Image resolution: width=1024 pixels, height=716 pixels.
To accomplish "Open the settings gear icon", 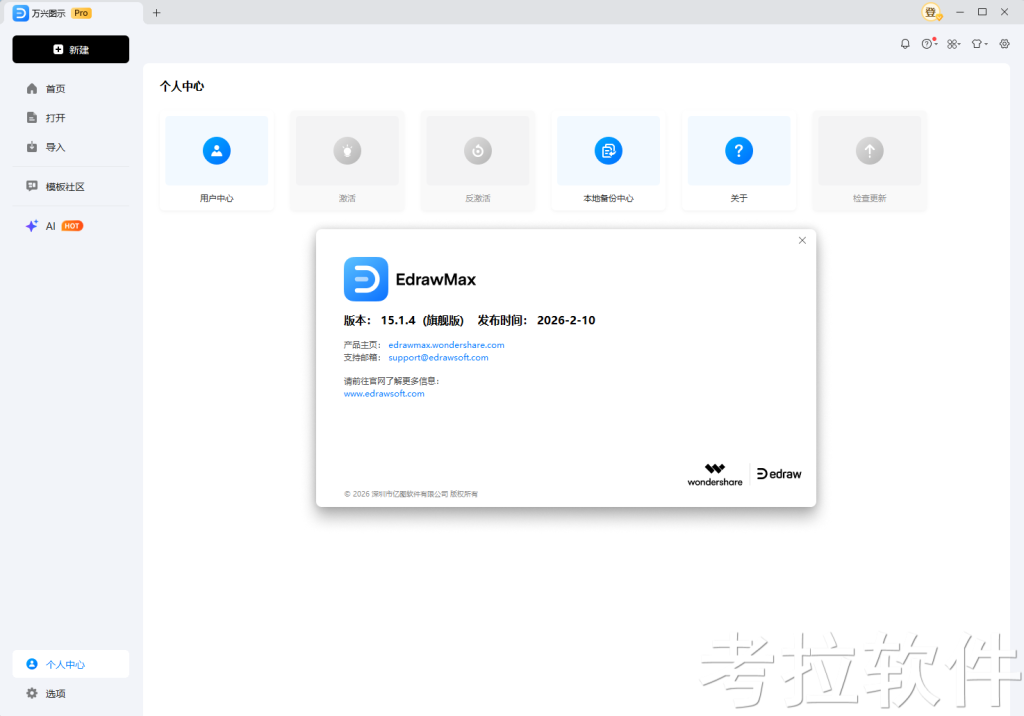I will point(1005,44).
